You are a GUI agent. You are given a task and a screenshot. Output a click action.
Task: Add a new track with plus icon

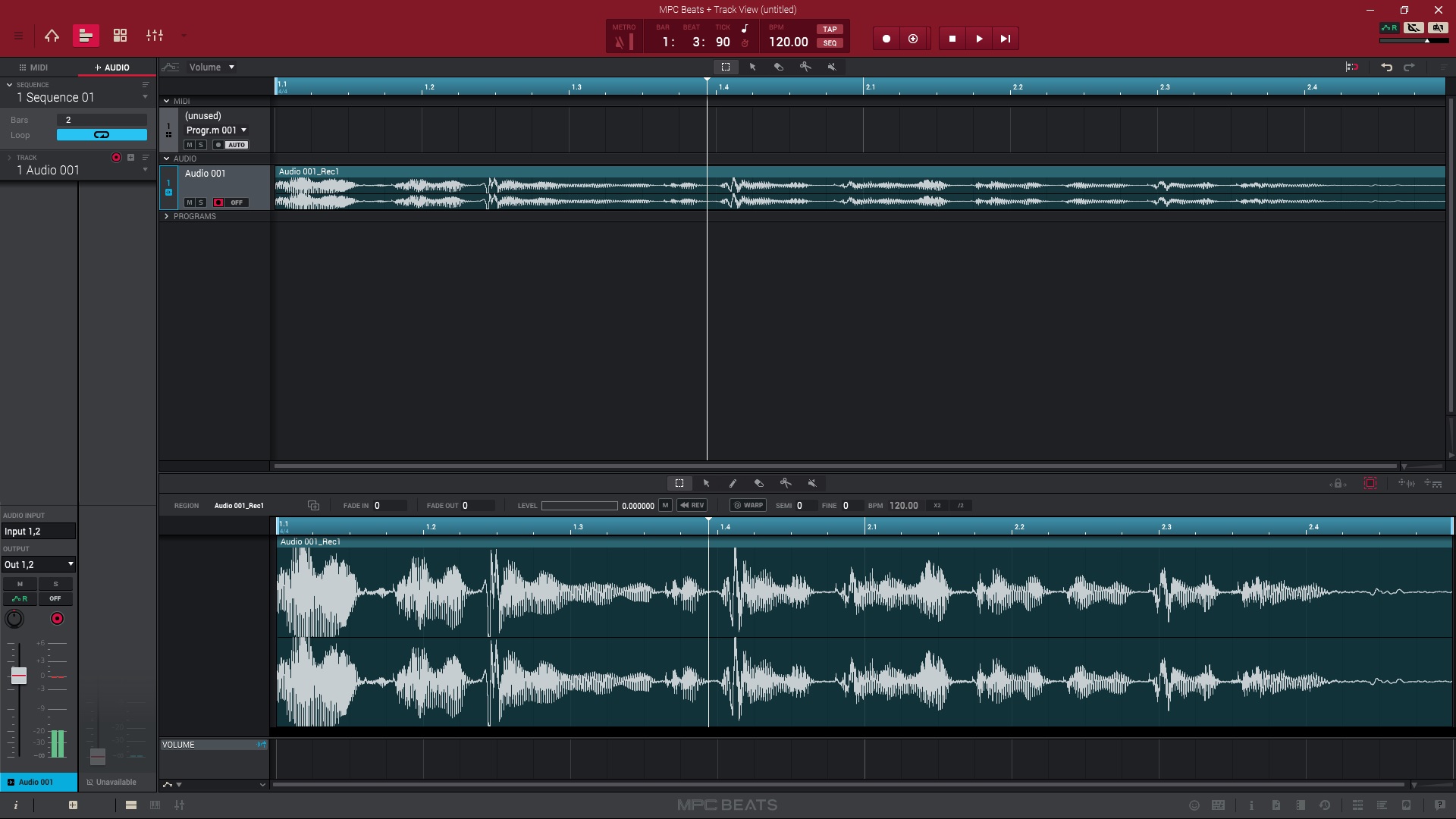point(130,158)
